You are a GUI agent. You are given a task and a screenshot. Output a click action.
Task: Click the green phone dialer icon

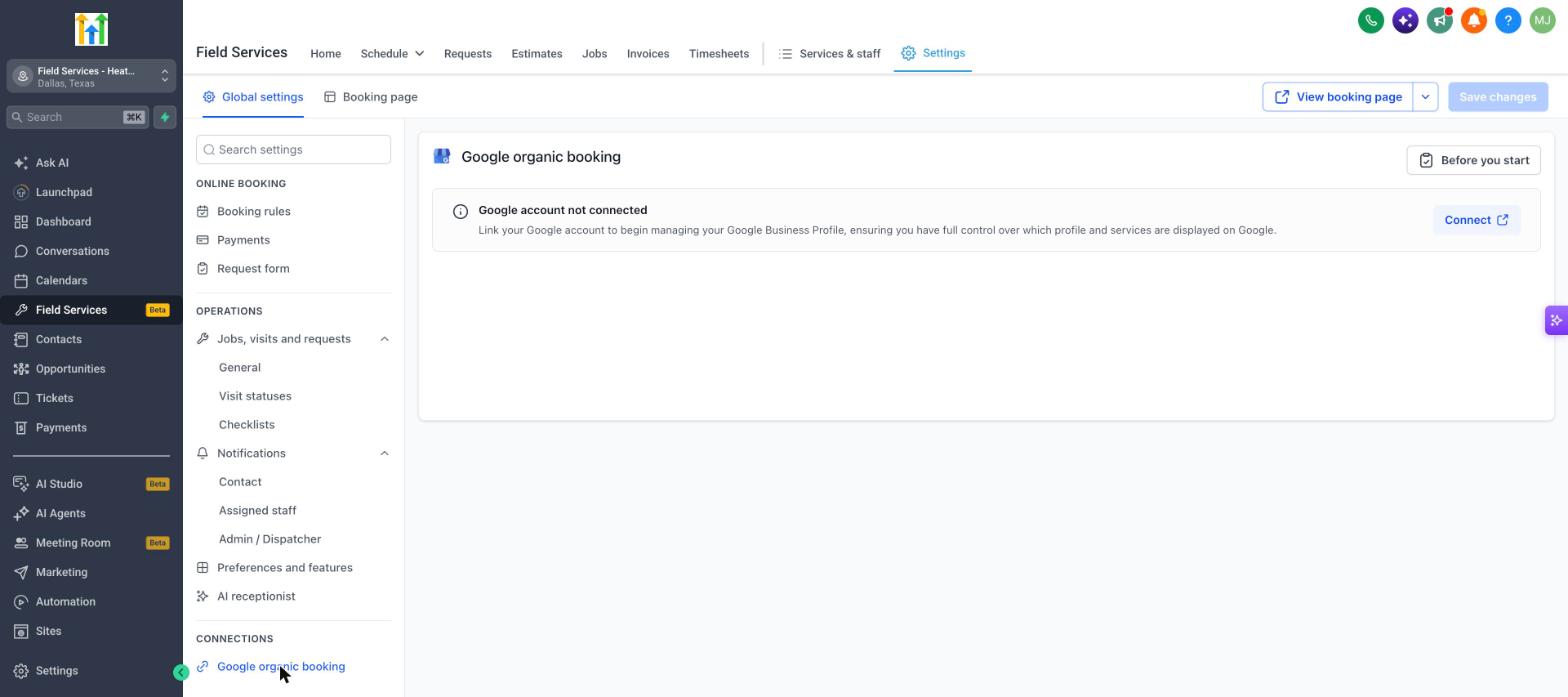(x=1371, y=20)
